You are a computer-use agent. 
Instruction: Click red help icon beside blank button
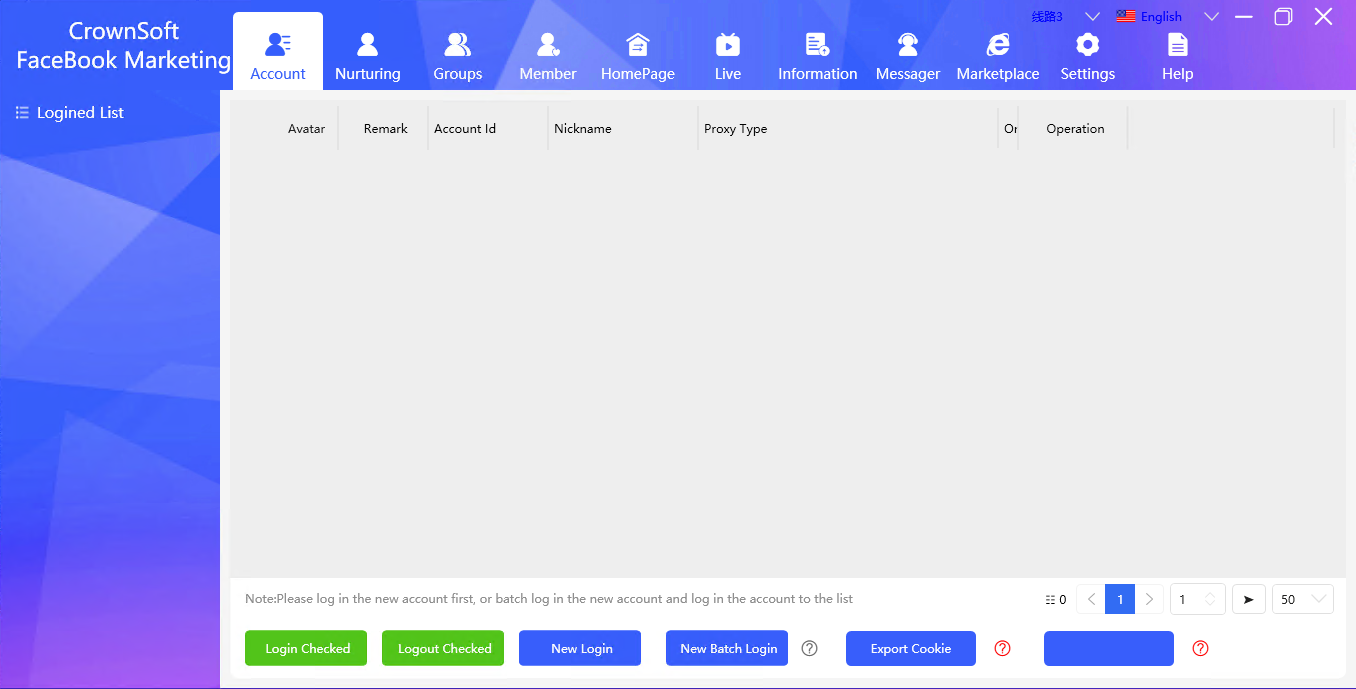click(x=1201, y=648)
